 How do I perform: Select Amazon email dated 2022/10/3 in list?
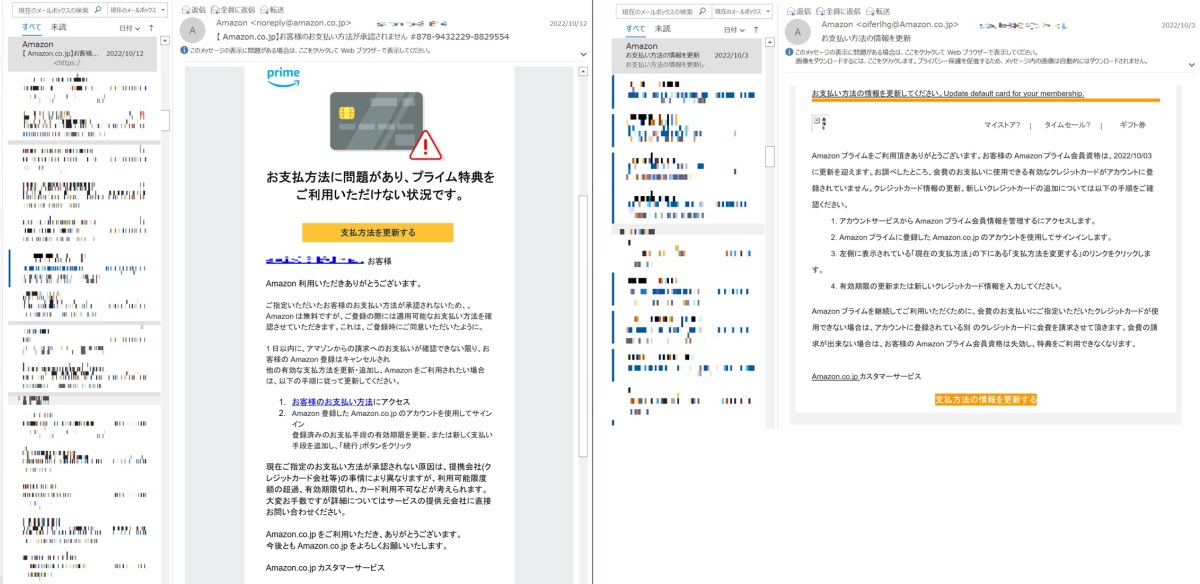(688, 55)
